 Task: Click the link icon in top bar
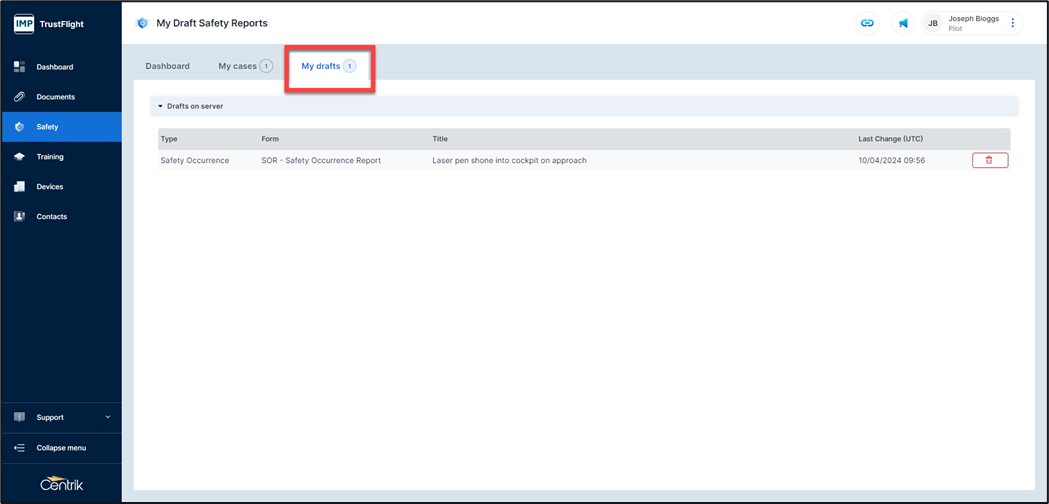[x=867, y=23]
